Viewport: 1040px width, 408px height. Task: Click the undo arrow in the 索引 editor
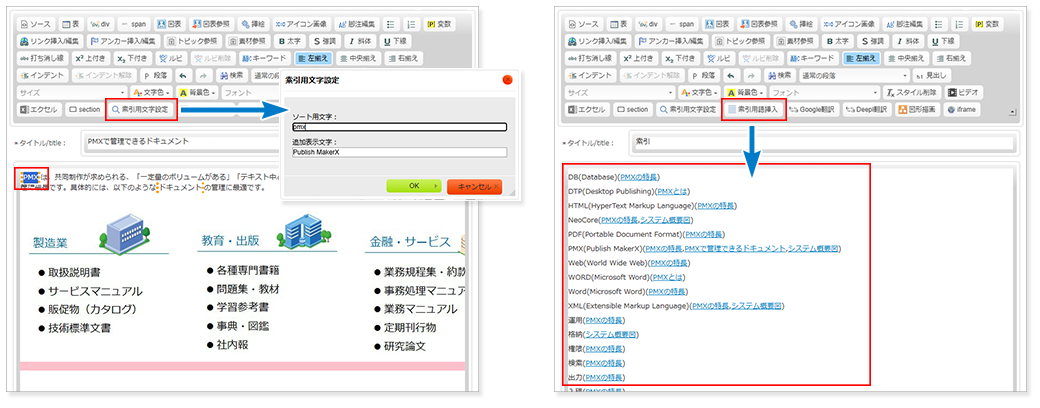pyautogui.click(x=730, y=75)
